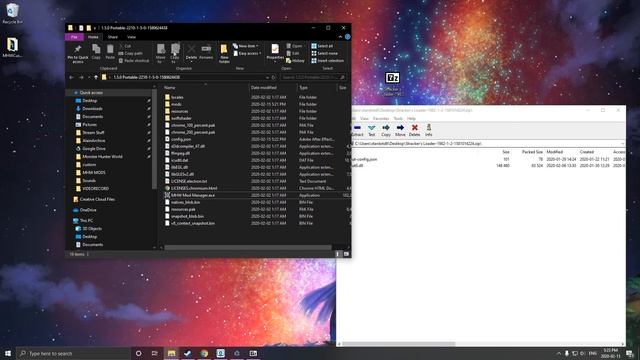The width and height of the screenshot is (640, 360).
Task: Switch Explorer to large icons view in status bar
Action: (x=346, y=254)
